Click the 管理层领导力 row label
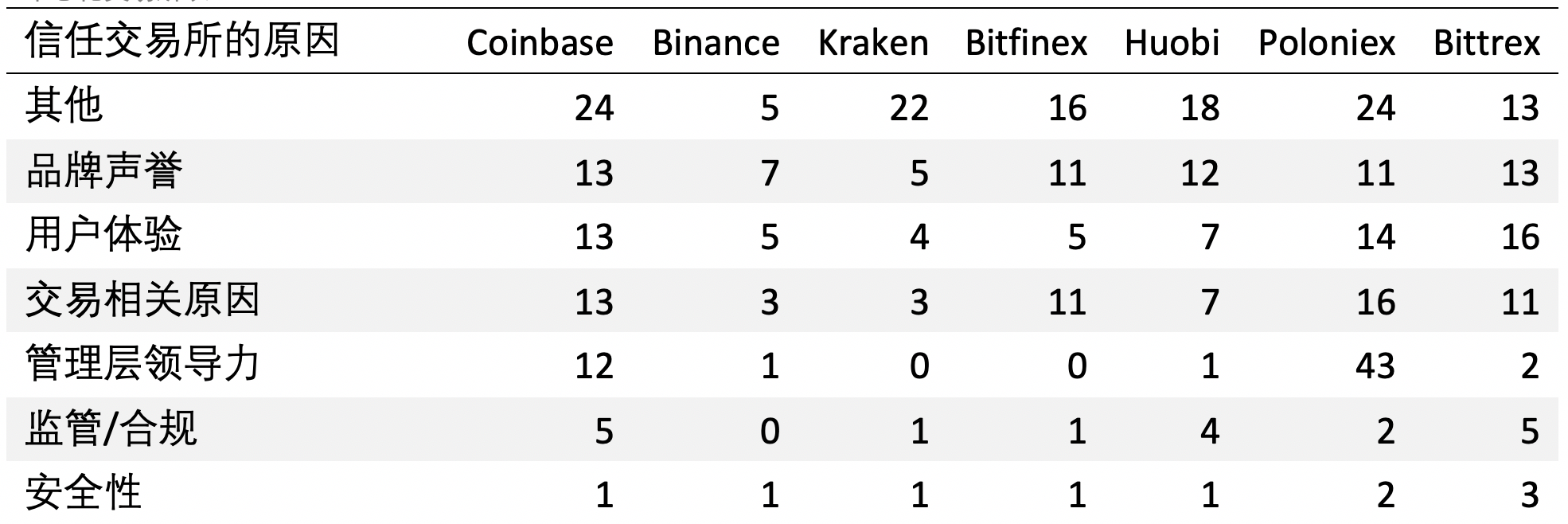This screenshot has height=524, width=1568. (x=142, y=364)
